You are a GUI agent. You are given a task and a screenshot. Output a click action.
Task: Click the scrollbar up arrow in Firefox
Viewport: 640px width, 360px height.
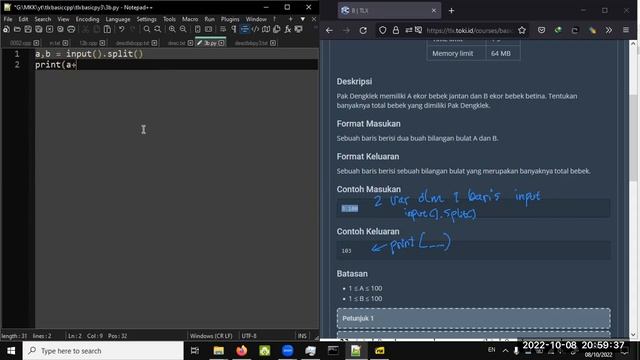(633, 43)
